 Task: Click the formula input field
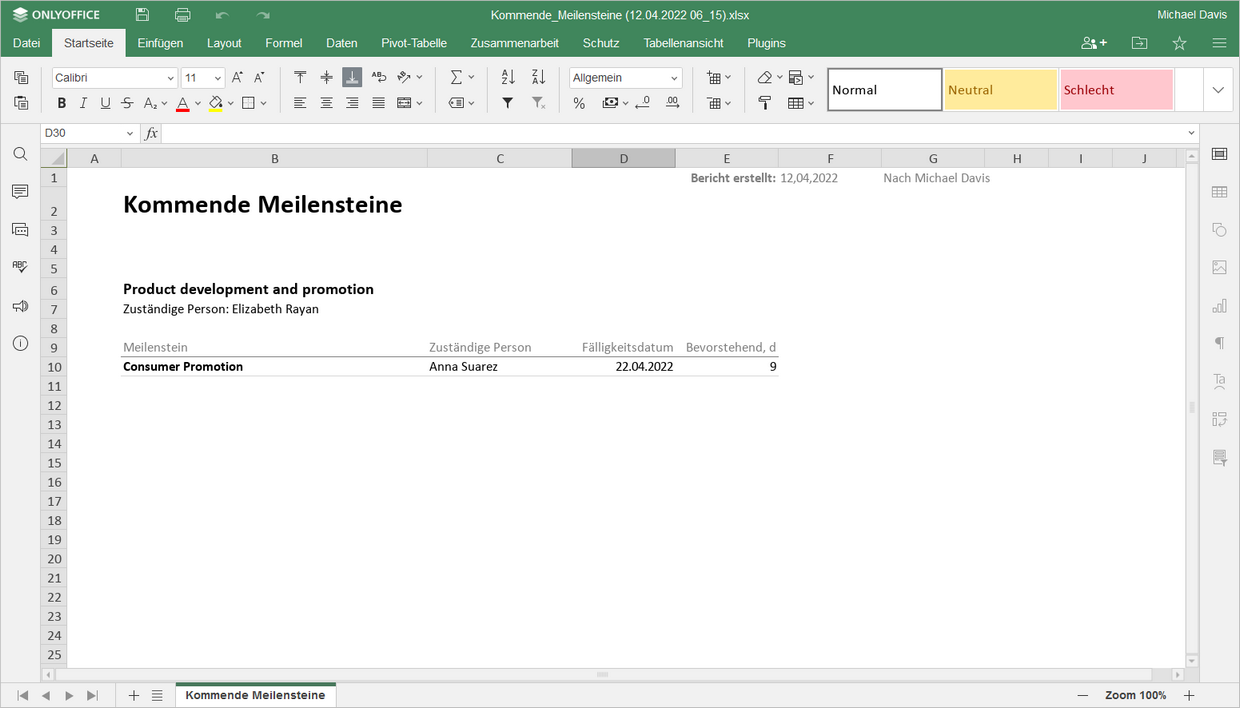point(671,133)
